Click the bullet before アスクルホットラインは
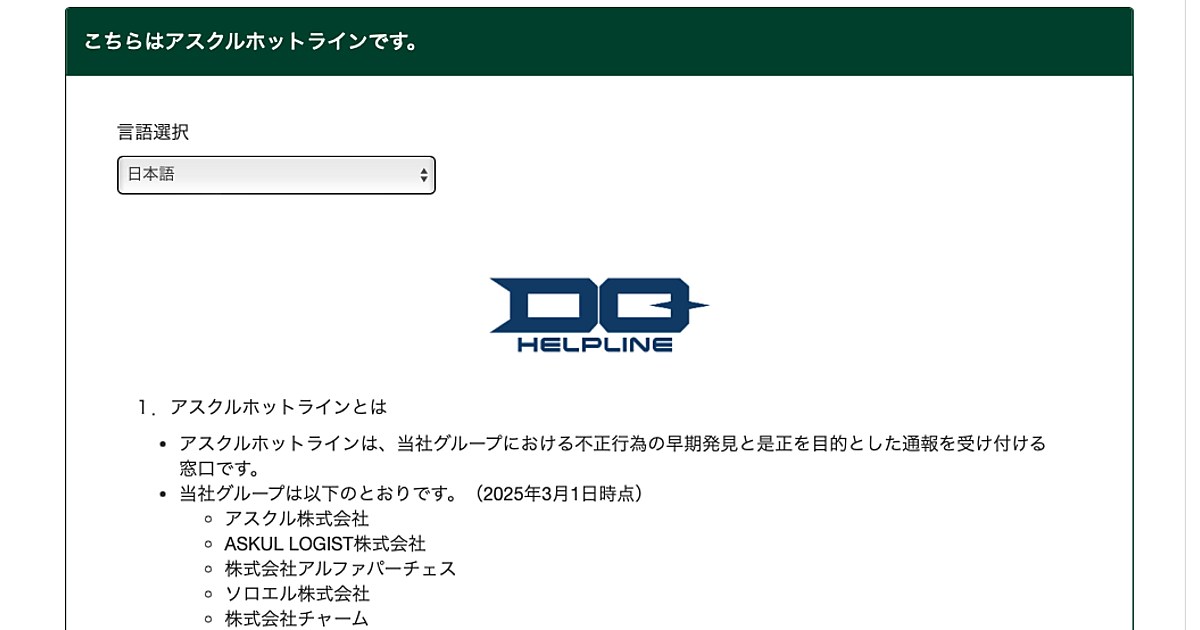The height and width of the screenshot is (630, 1200). [x=163, y=444]
